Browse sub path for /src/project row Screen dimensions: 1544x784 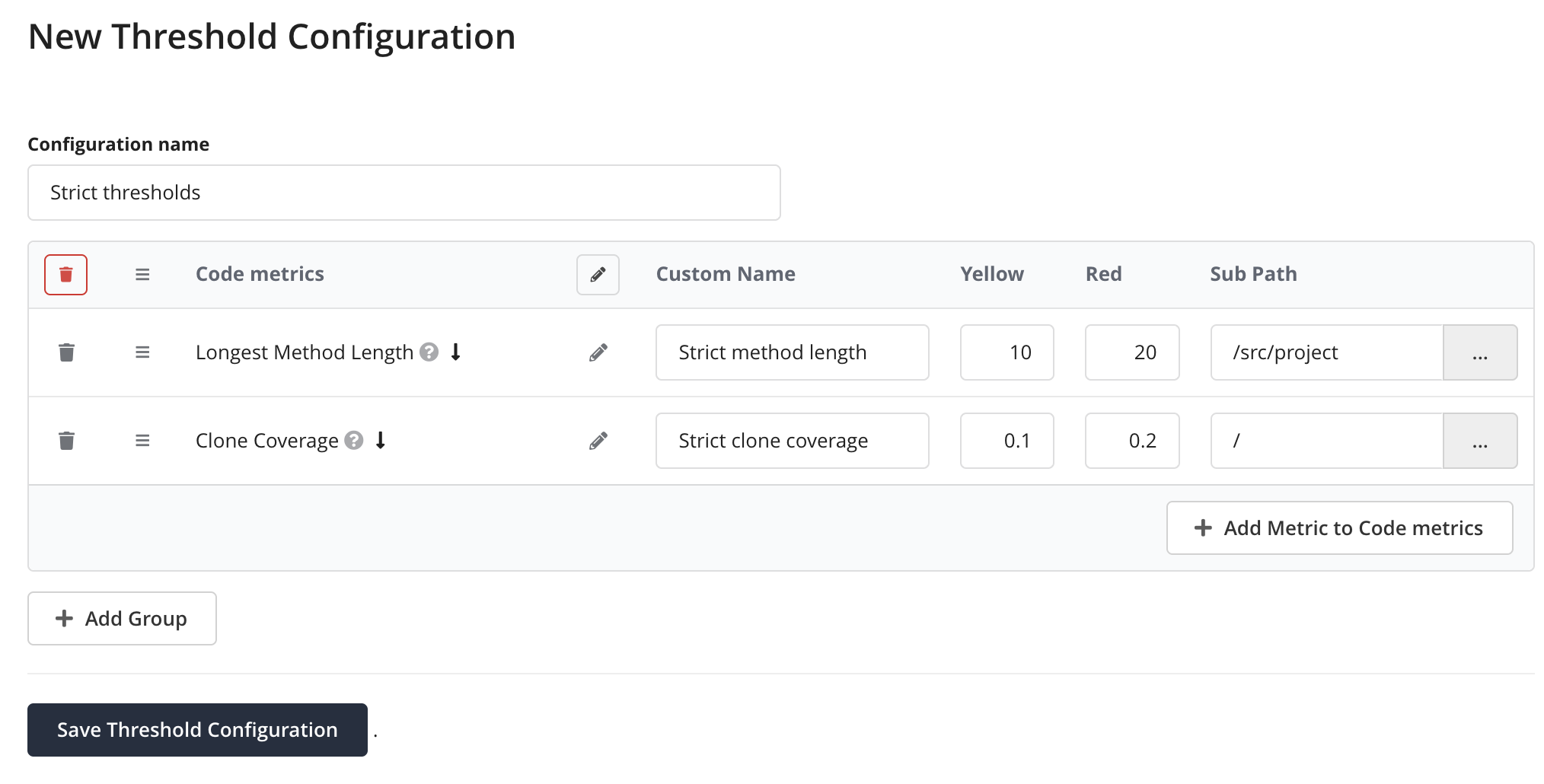pyautogui.click(x=1479, y=352)
